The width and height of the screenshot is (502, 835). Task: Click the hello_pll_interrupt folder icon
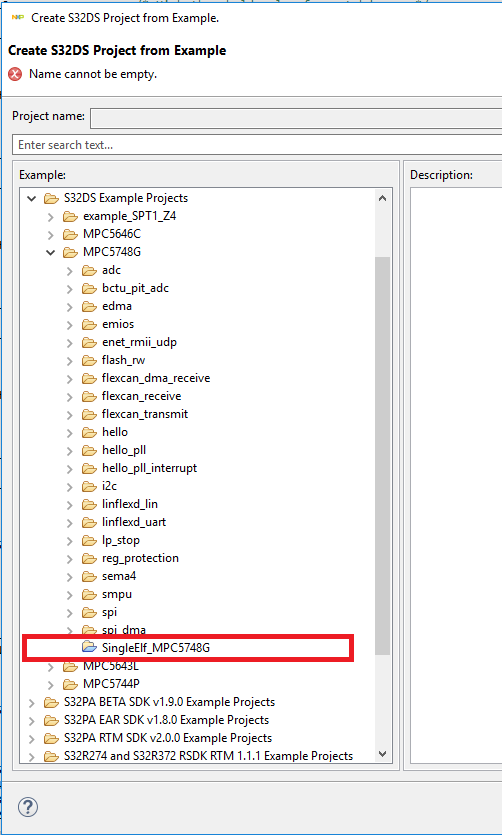[89, 468]
